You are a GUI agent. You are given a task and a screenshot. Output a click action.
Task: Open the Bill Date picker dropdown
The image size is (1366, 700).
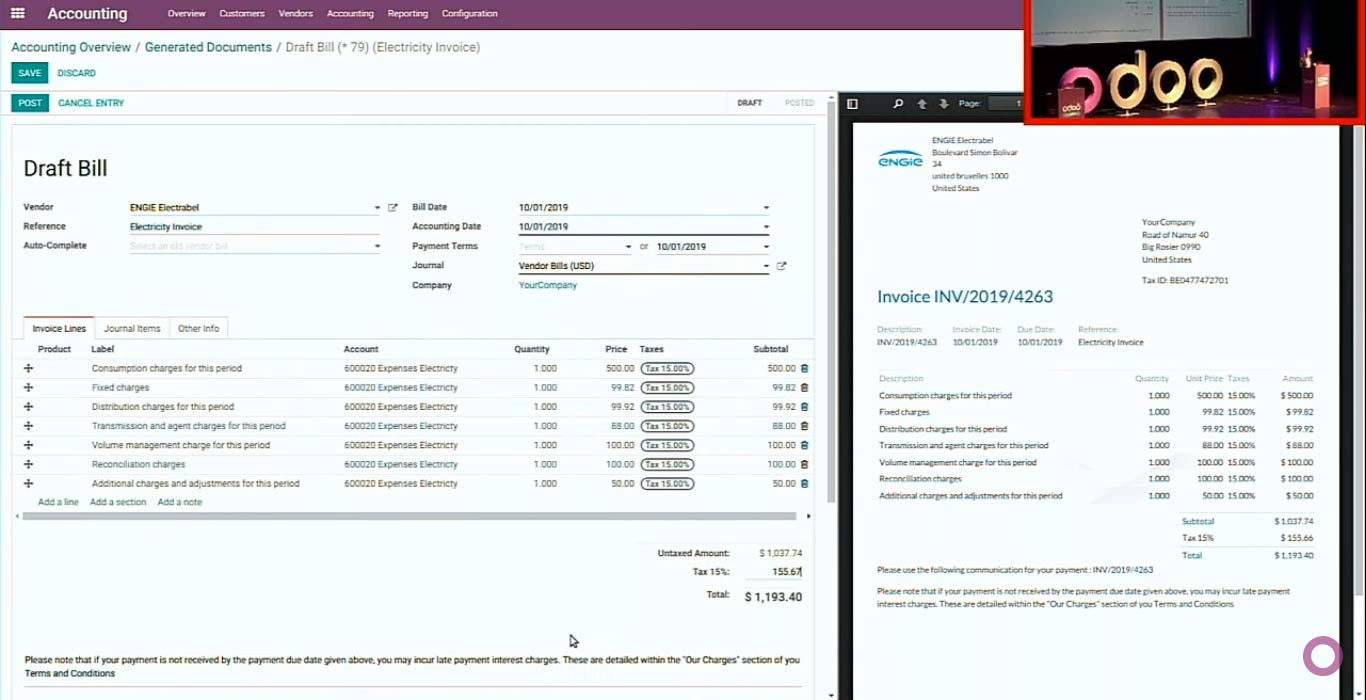coord(766,208)
